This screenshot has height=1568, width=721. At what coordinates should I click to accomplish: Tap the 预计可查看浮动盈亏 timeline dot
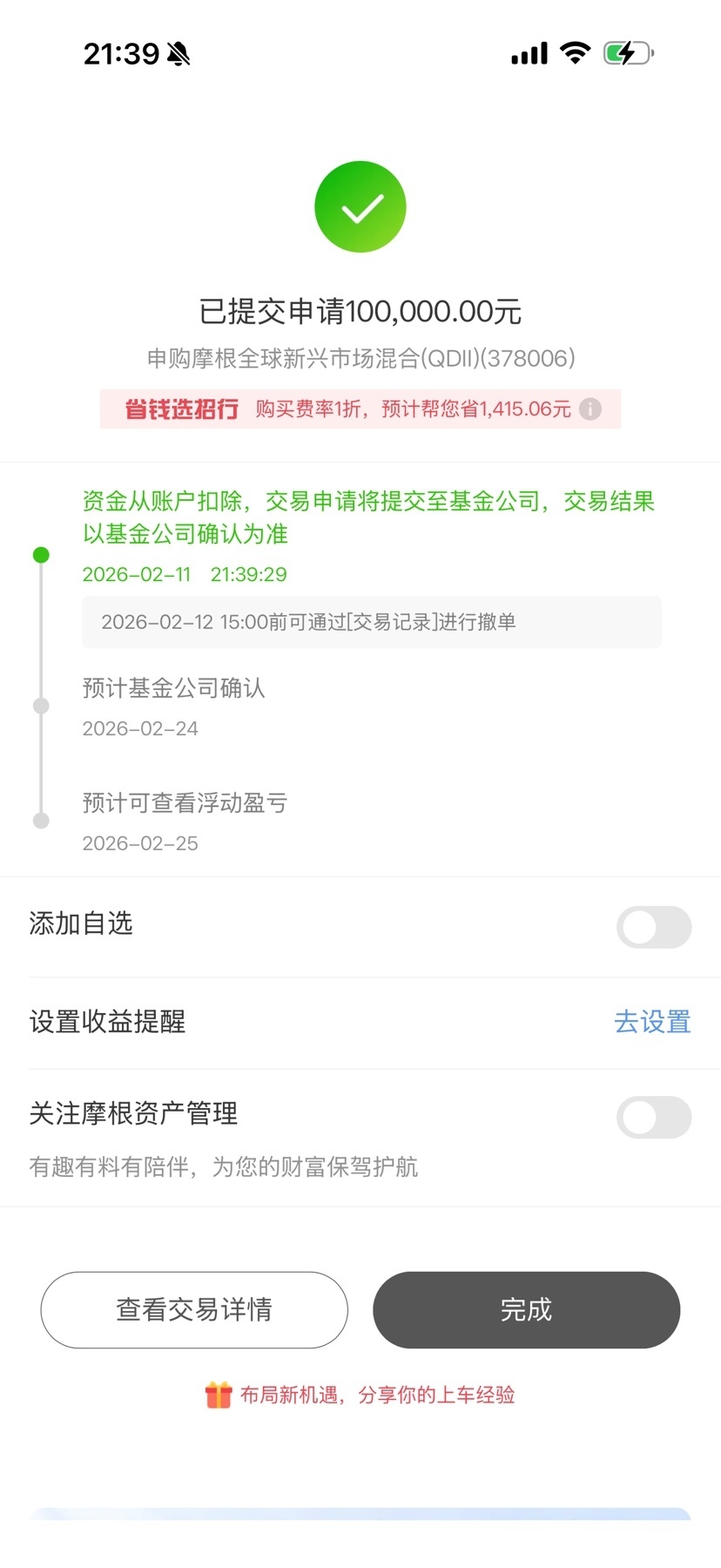[x=41, y=821]
